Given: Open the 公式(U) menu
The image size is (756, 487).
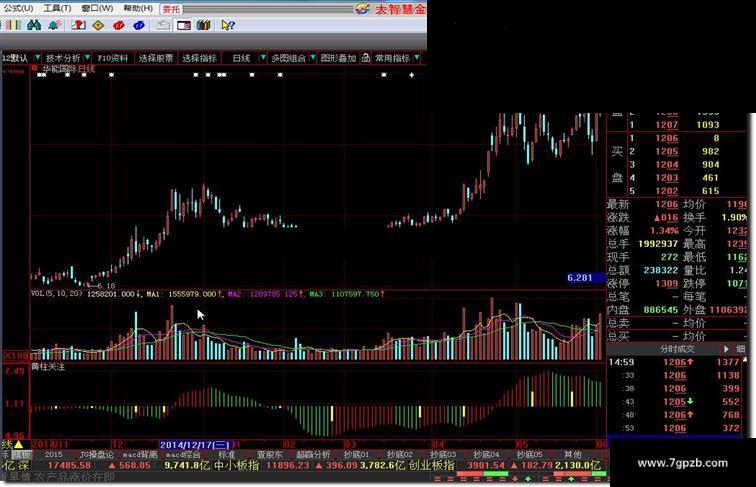Looking at the screenshot, I should 19,8.
